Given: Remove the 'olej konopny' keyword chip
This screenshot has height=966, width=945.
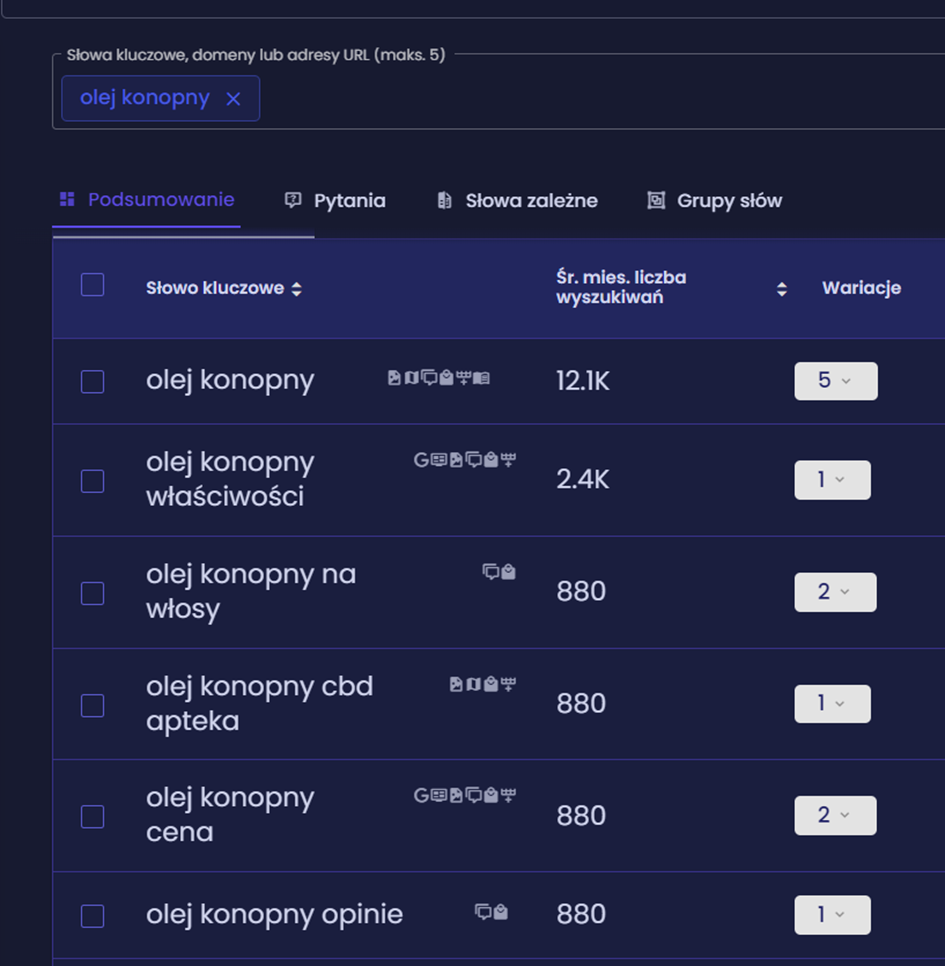Looking at the screenshot, I should (233, 98).
